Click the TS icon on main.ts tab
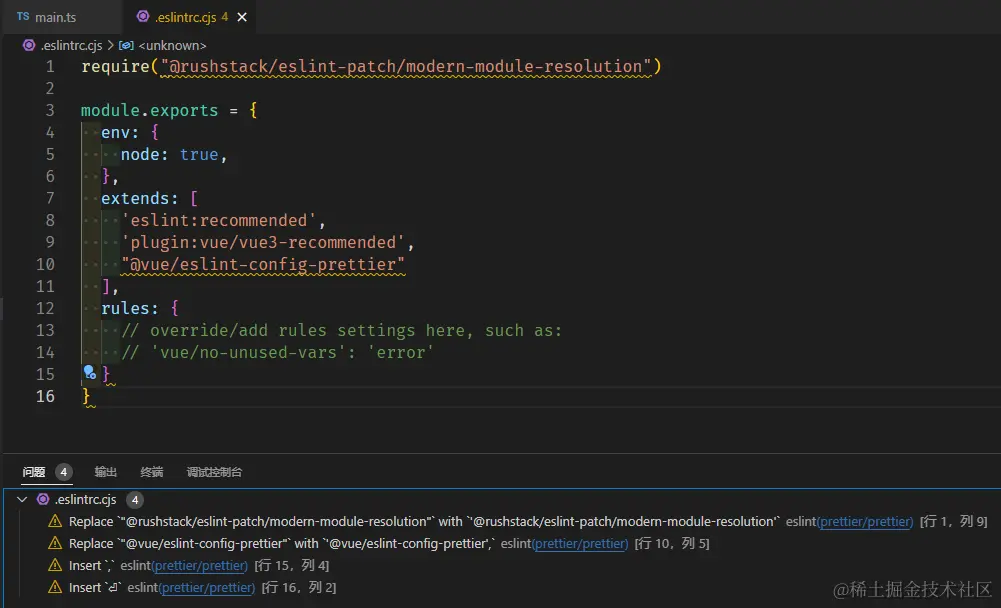The height and width of the screenshot is (608, 1001). 23,17
